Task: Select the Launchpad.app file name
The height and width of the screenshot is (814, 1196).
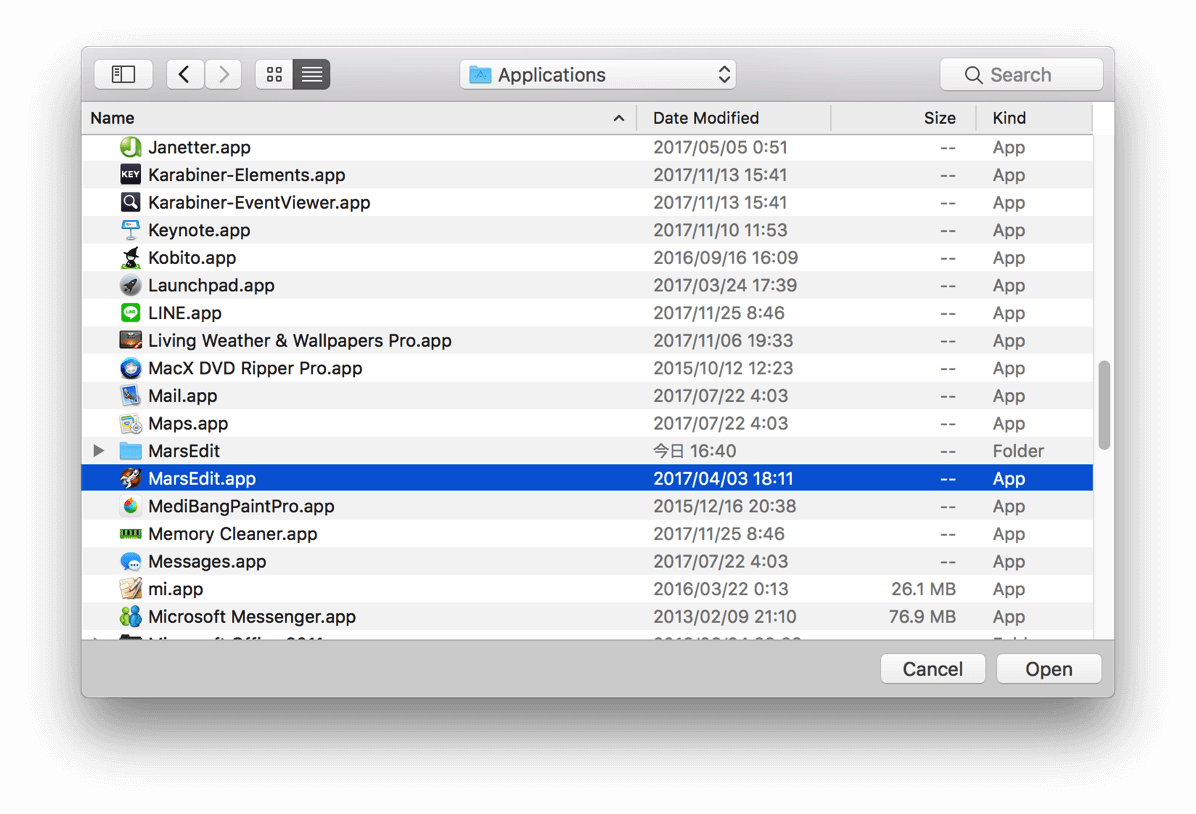Action: [x=211, y=285]
